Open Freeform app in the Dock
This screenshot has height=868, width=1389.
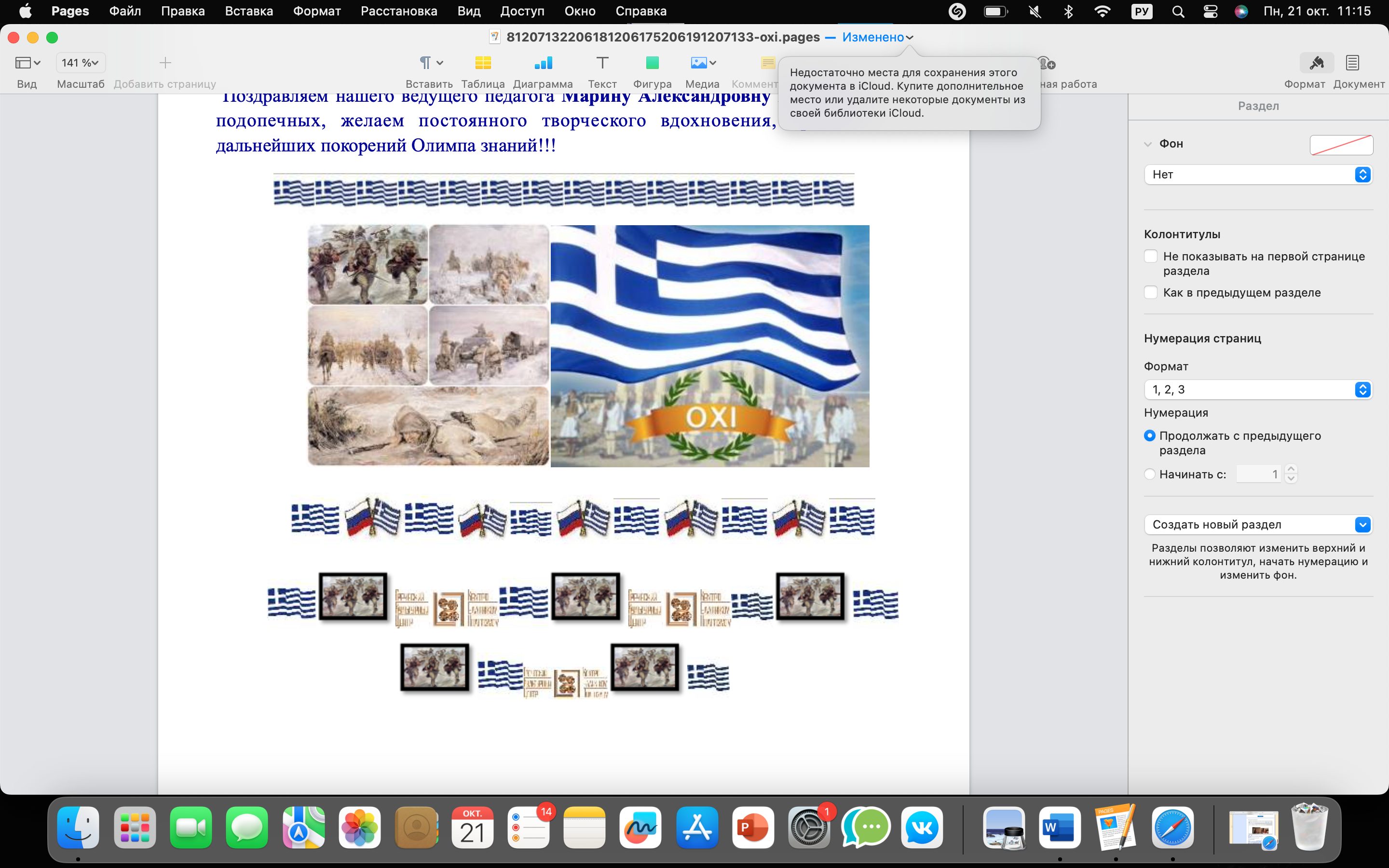[x=640, y=827]
